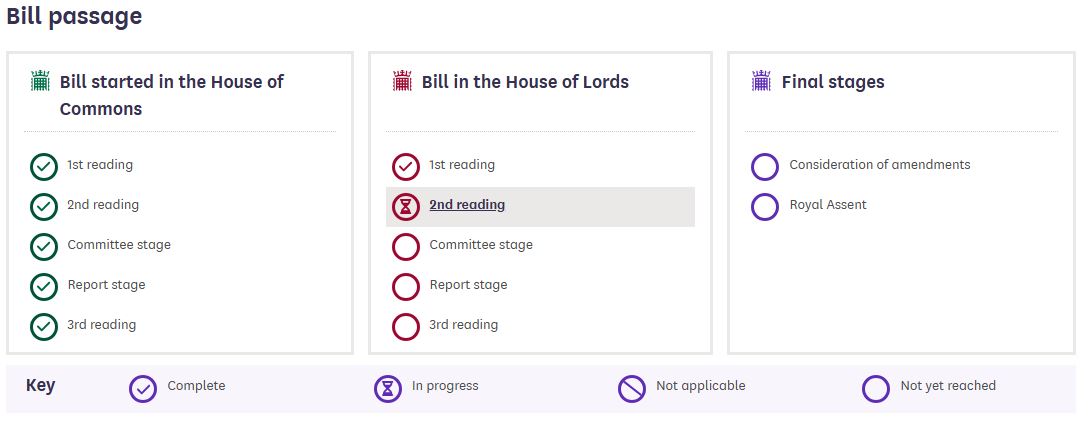Click the purple Final stages portcullis icon
1090x426 pixels.
[x=762, y=81]
